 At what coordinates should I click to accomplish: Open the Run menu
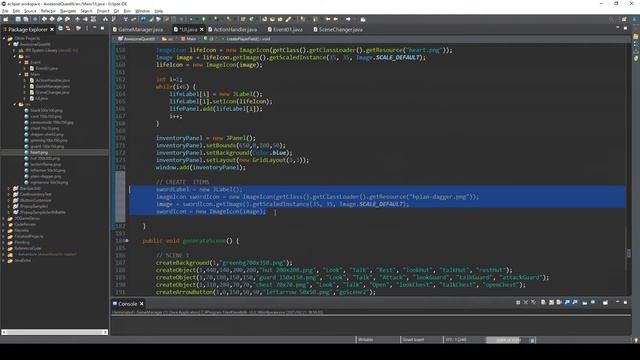[127, 11]
